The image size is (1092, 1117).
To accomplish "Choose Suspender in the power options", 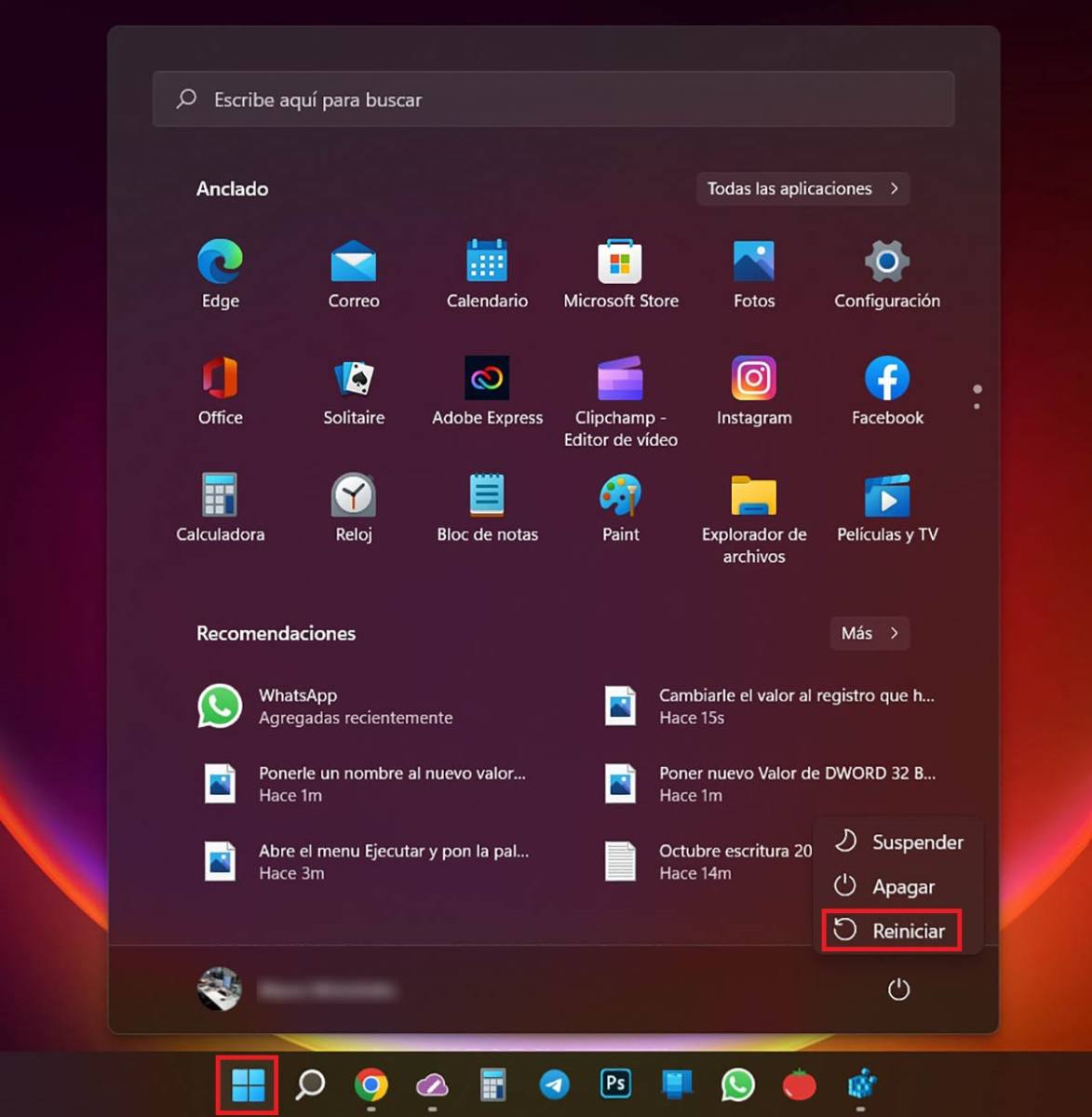I will click(x=899, y=841).
